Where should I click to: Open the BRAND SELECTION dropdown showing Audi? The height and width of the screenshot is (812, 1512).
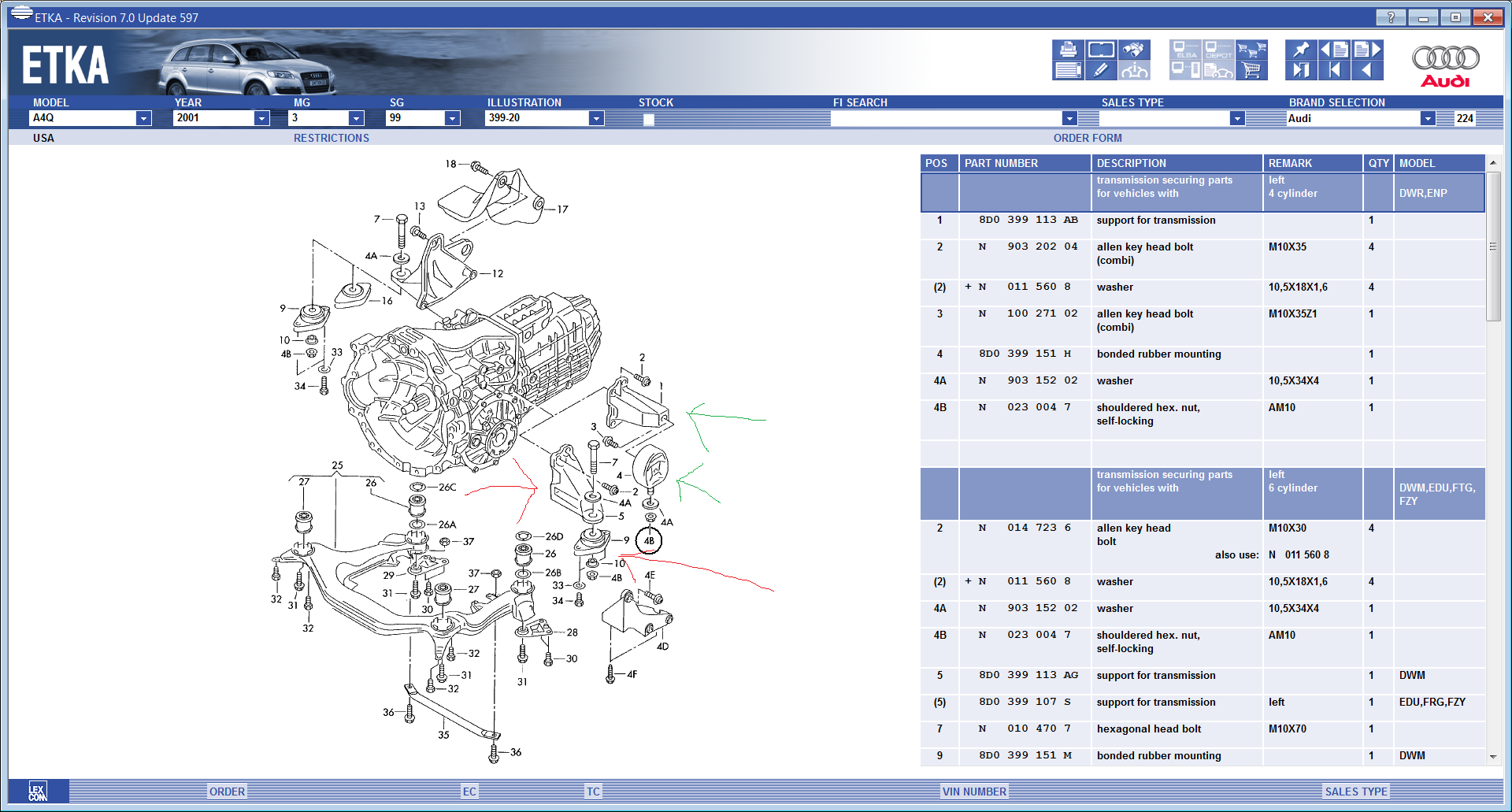point(1428,118)
